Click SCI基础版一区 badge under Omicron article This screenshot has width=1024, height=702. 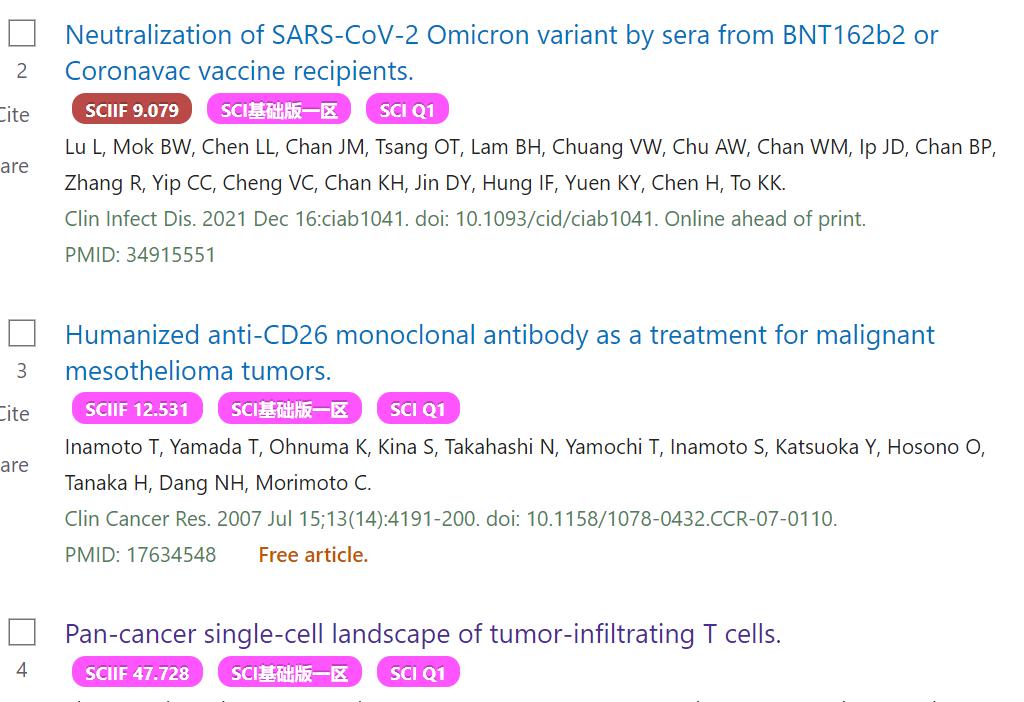pos(279,110)
